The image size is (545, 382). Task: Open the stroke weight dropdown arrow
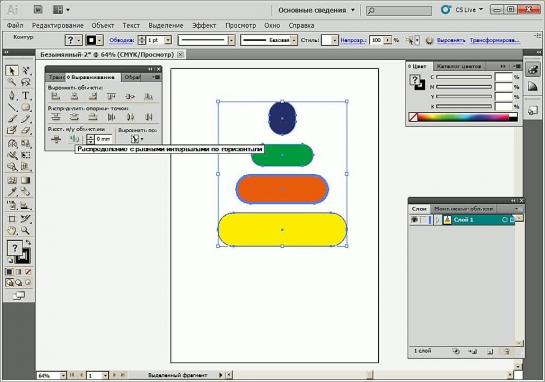click(x=168, y=40)
